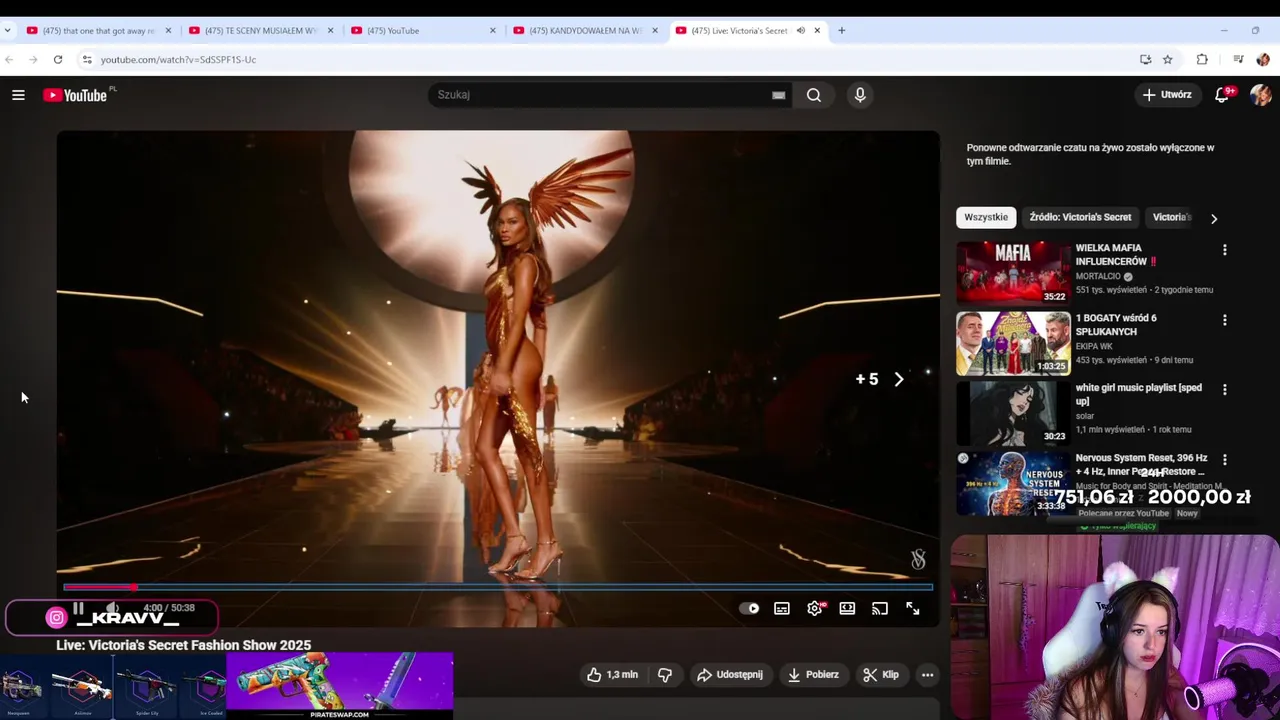Pause the video in the player
This screenshot has width=1280, height=720.
78,608
